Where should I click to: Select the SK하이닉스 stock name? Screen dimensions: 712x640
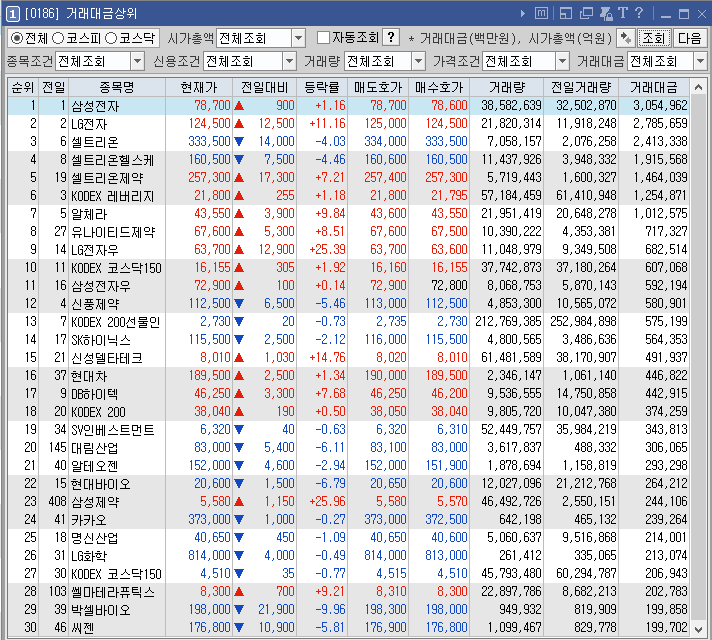click(x=101, y=340)
